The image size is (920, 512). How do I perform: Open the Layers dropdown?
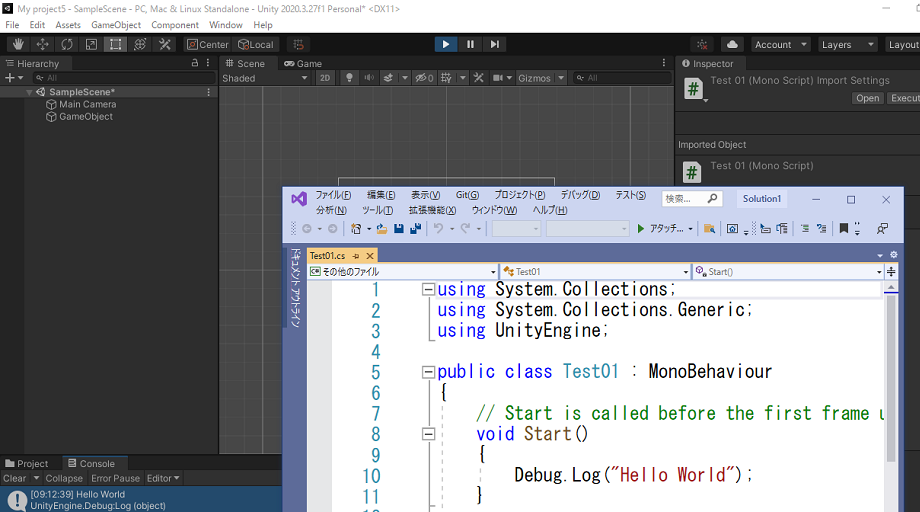(847, 45)
